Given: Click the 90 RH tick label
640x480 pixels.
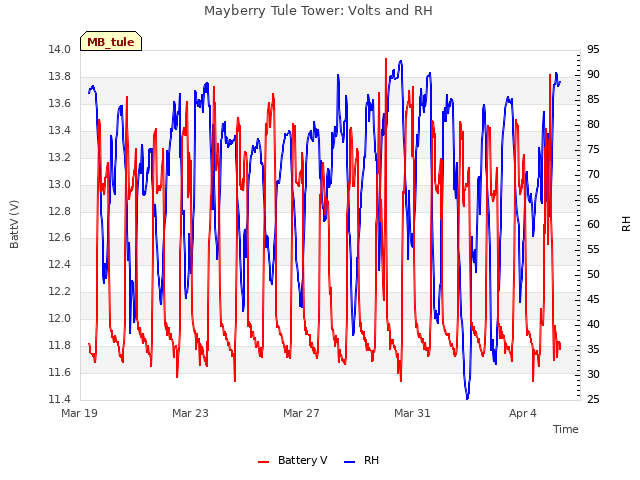Looking at the screenshot, I should coord(593,75).
